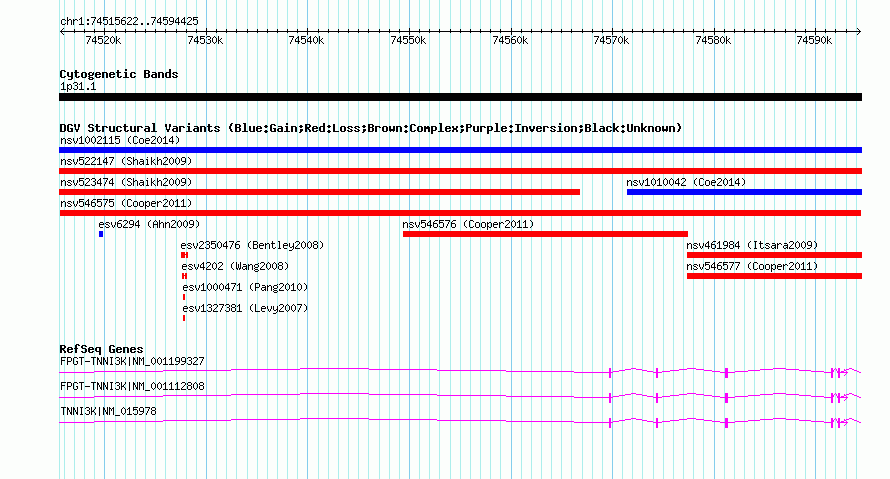Open the nsv461984 (Itsara2009) label

tap(752, 245)
